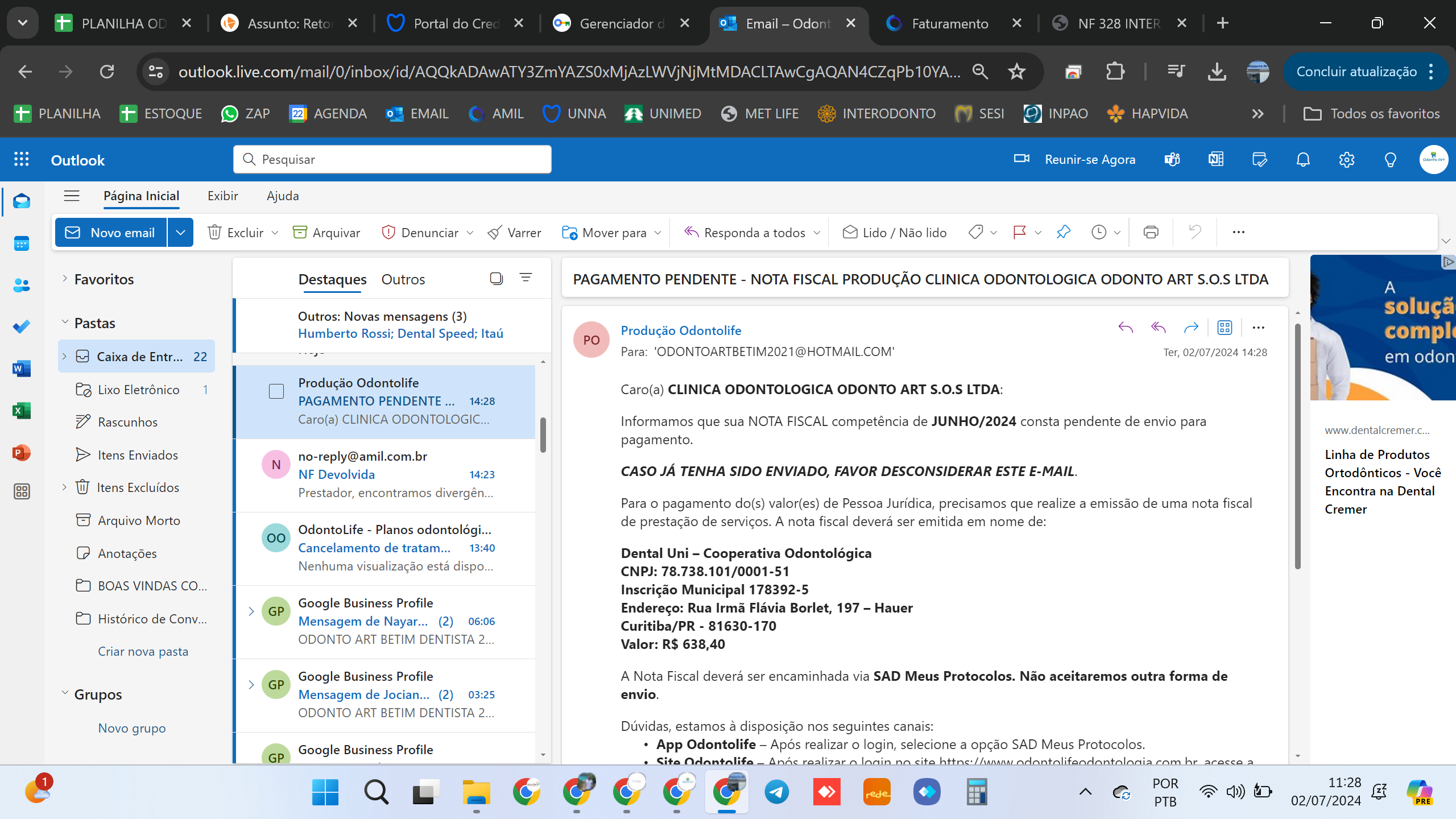Switch to the Outros tab

click(x=403, y=279)
